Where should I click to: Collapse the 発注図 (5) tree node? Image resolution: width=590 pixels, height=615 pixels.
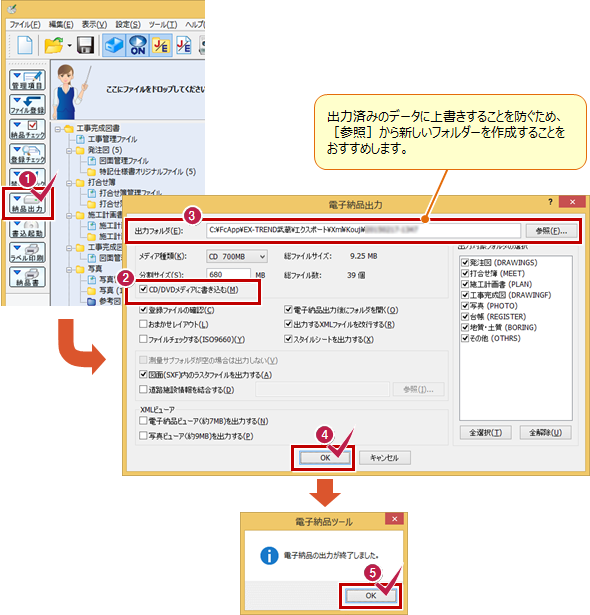coord(69,150)
